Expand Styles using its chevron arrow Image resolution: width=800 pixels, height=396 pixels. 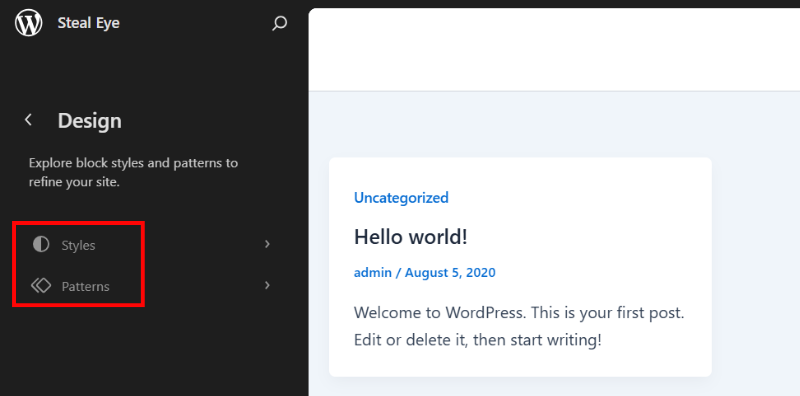(267, 244)
